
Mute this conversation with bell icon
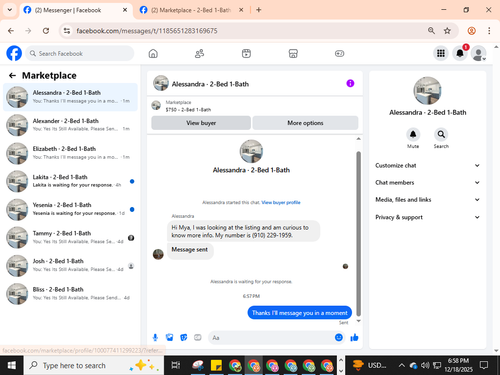(x=413, y=135)
